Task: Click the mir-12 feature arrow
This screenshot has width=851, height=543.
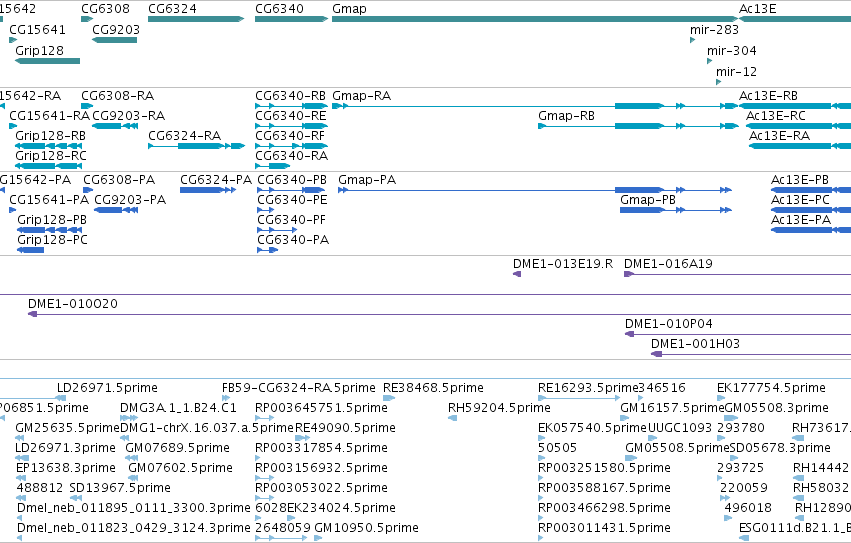Action: (719, 82)
